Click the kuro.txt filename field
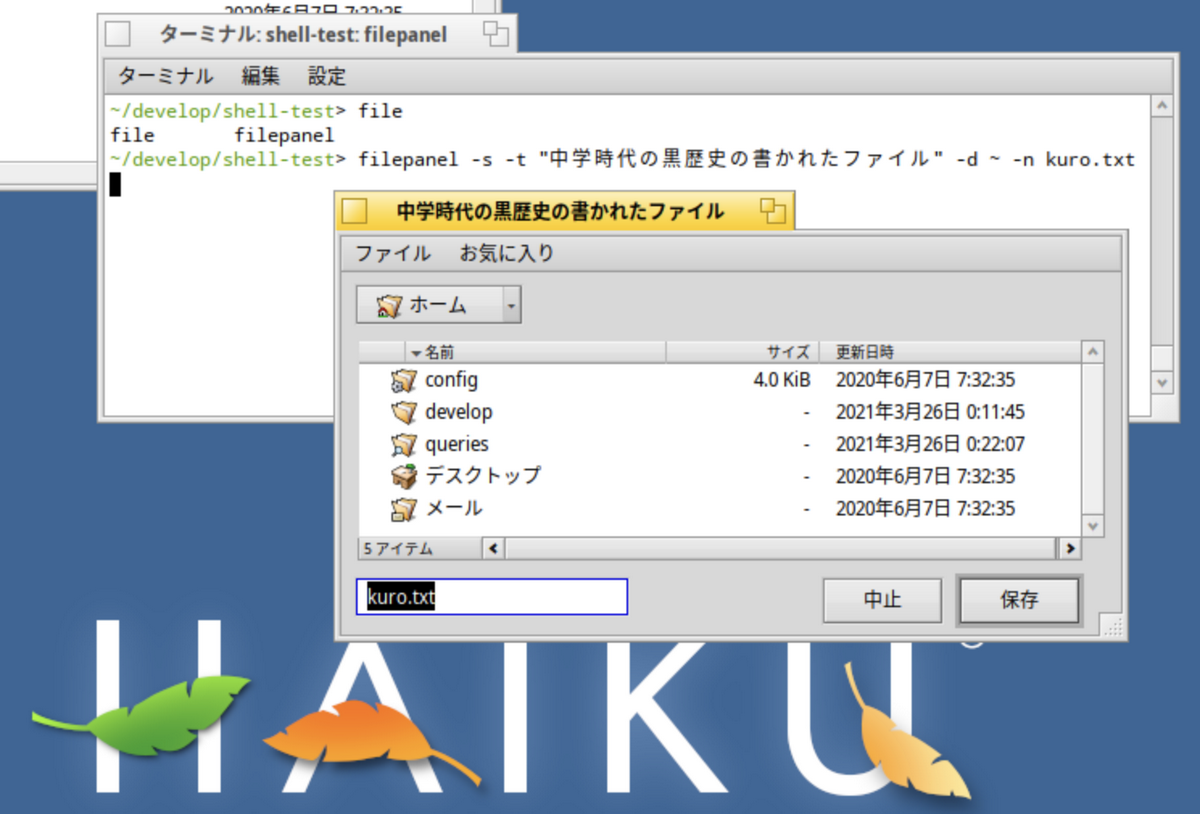Viewport: 1200px width, 814px height. pyautogui.click(x=492, y=597)
